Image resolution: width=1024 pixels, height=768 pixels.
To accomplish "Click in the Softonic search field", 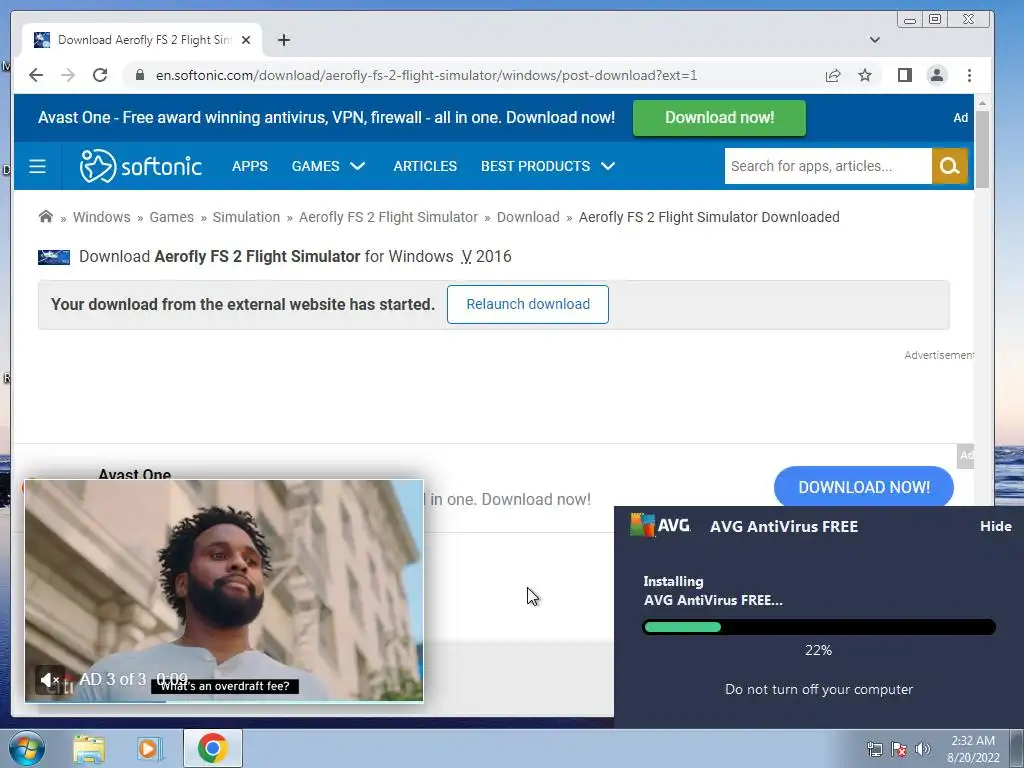I will coord(827,166).
